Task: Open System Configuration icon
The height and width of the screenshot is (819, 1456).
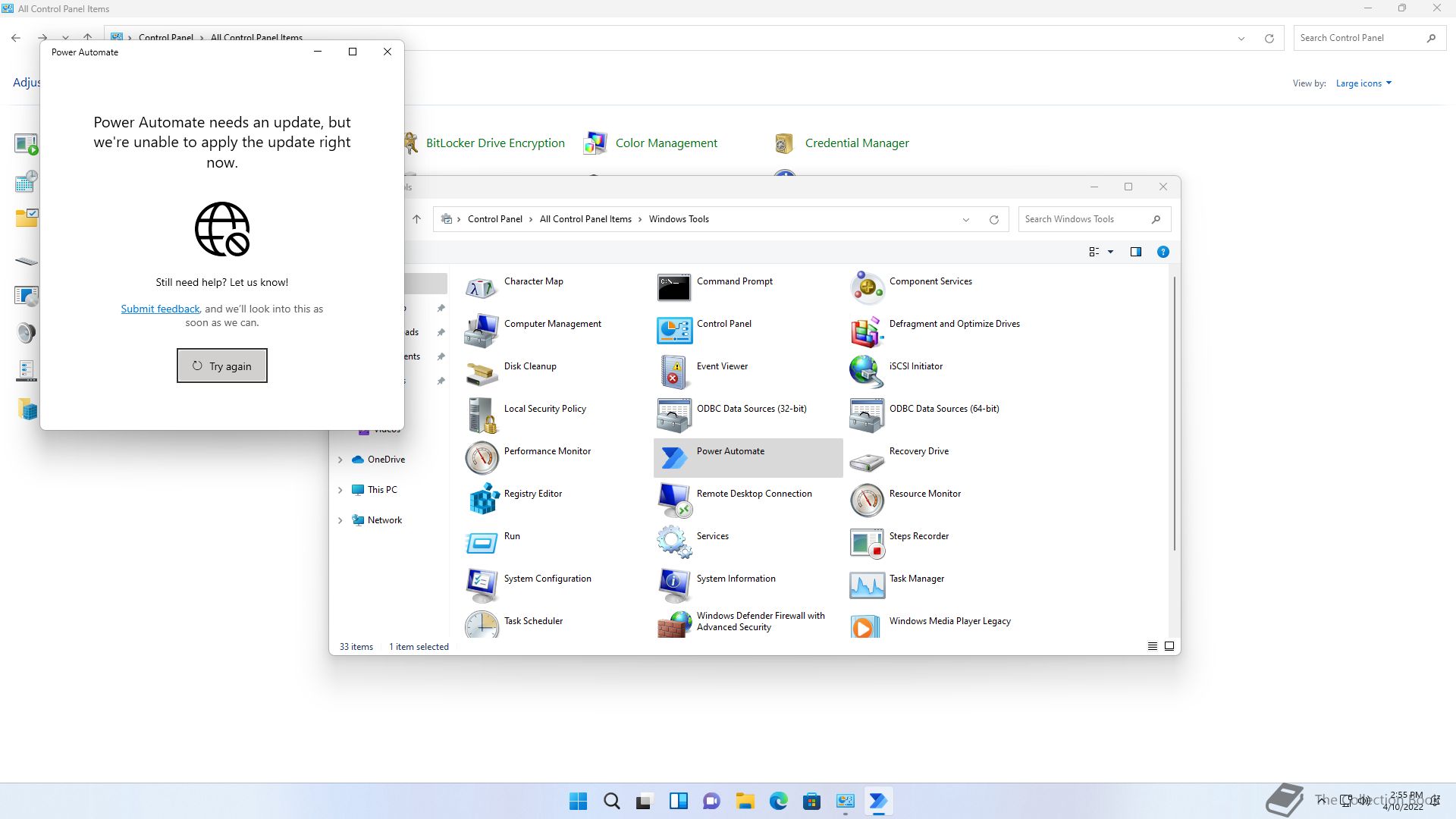Action: (482, 585)
